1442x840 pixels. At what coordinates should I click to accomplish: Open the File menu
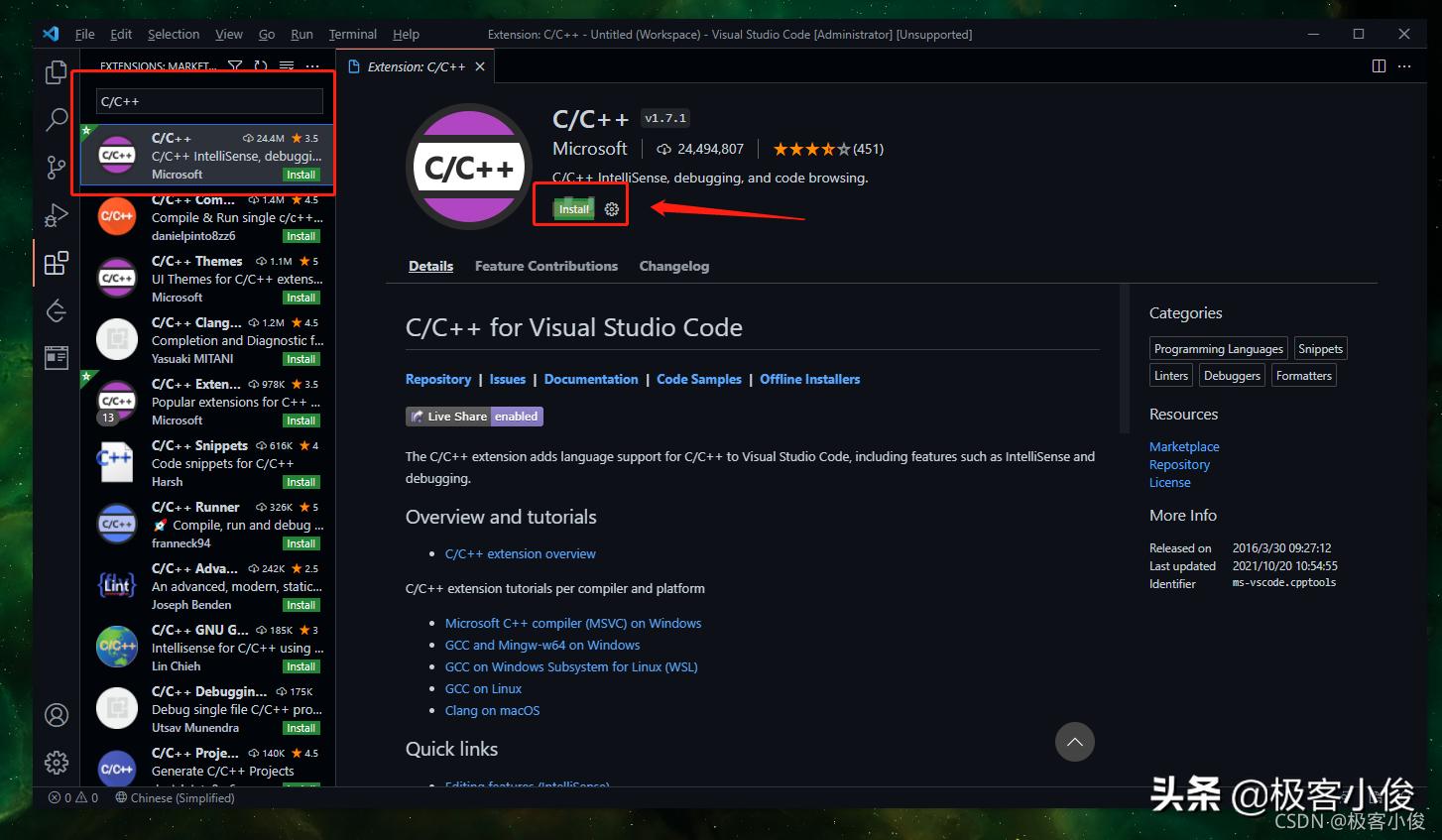85,34
